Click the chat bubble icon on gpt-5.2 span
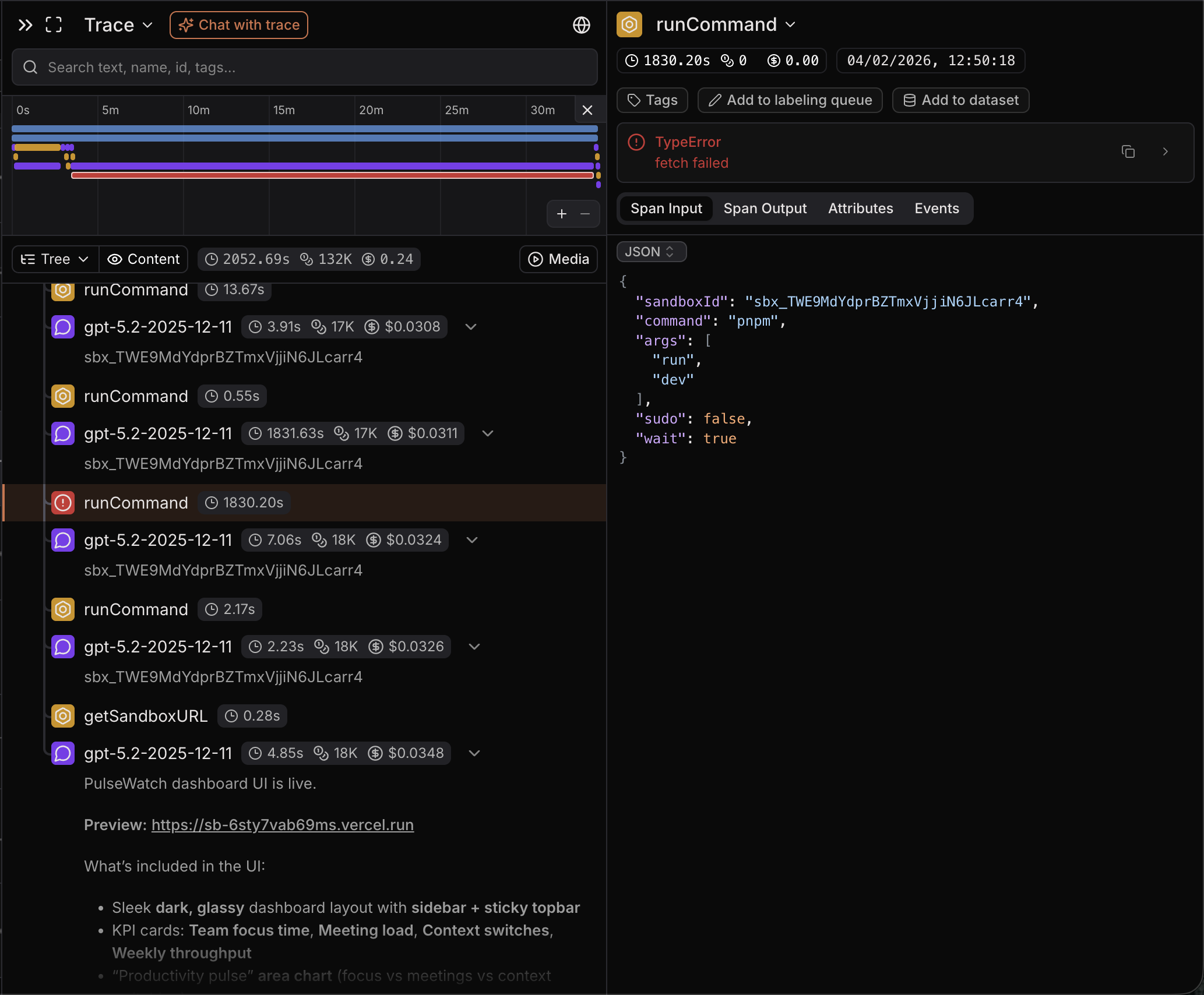1204x995 pixels. pyautogui.click(x=62, y=540)
